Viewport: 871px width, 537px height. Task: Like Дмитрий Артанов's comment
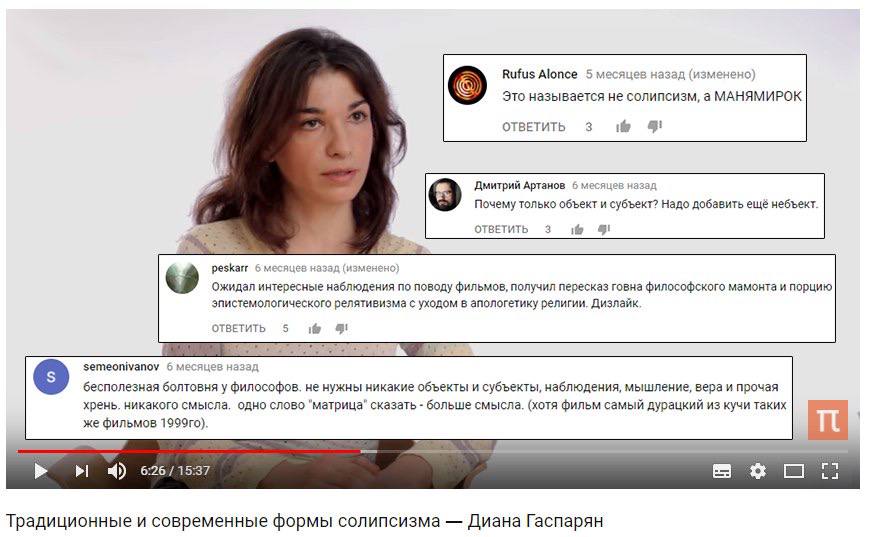point(578,229)
